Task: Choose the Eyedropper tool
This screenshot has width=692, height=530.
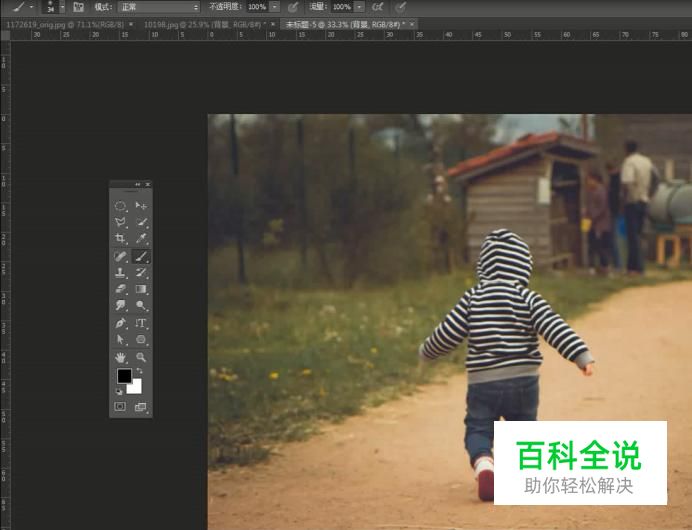Action: pyautogui.click(x=141, y=239)
